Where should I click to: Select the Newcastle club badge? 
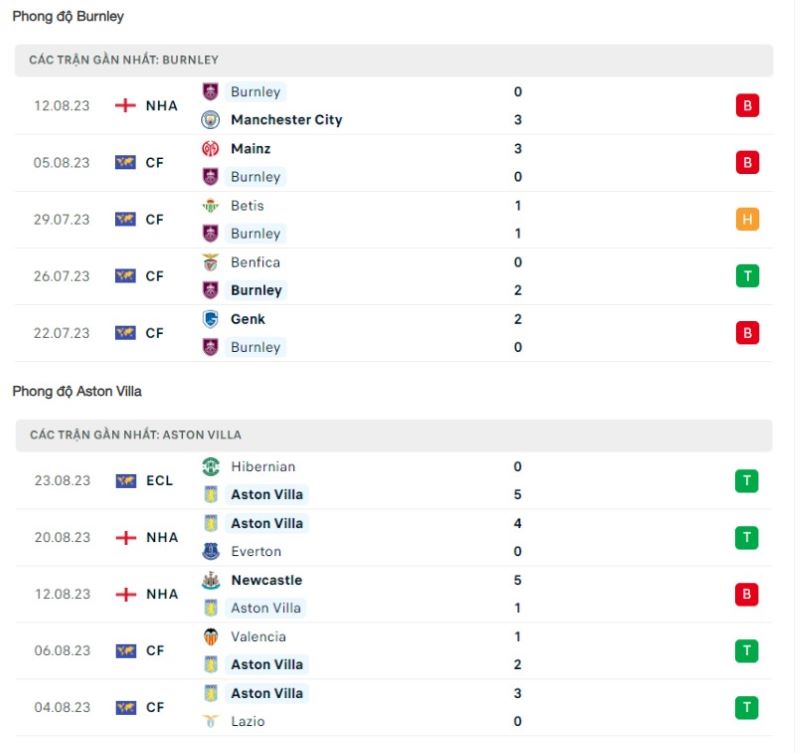pos(212,580)
